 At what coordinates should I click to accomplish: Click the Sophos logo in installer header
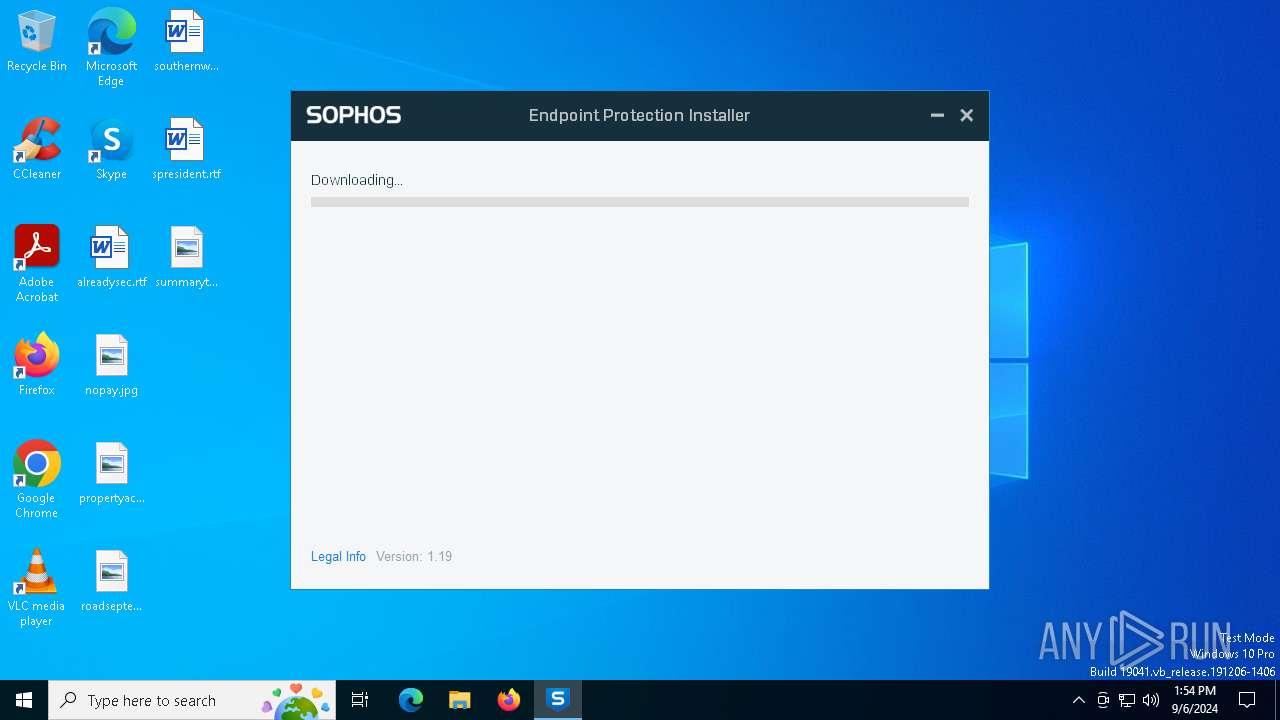point(353,115)
